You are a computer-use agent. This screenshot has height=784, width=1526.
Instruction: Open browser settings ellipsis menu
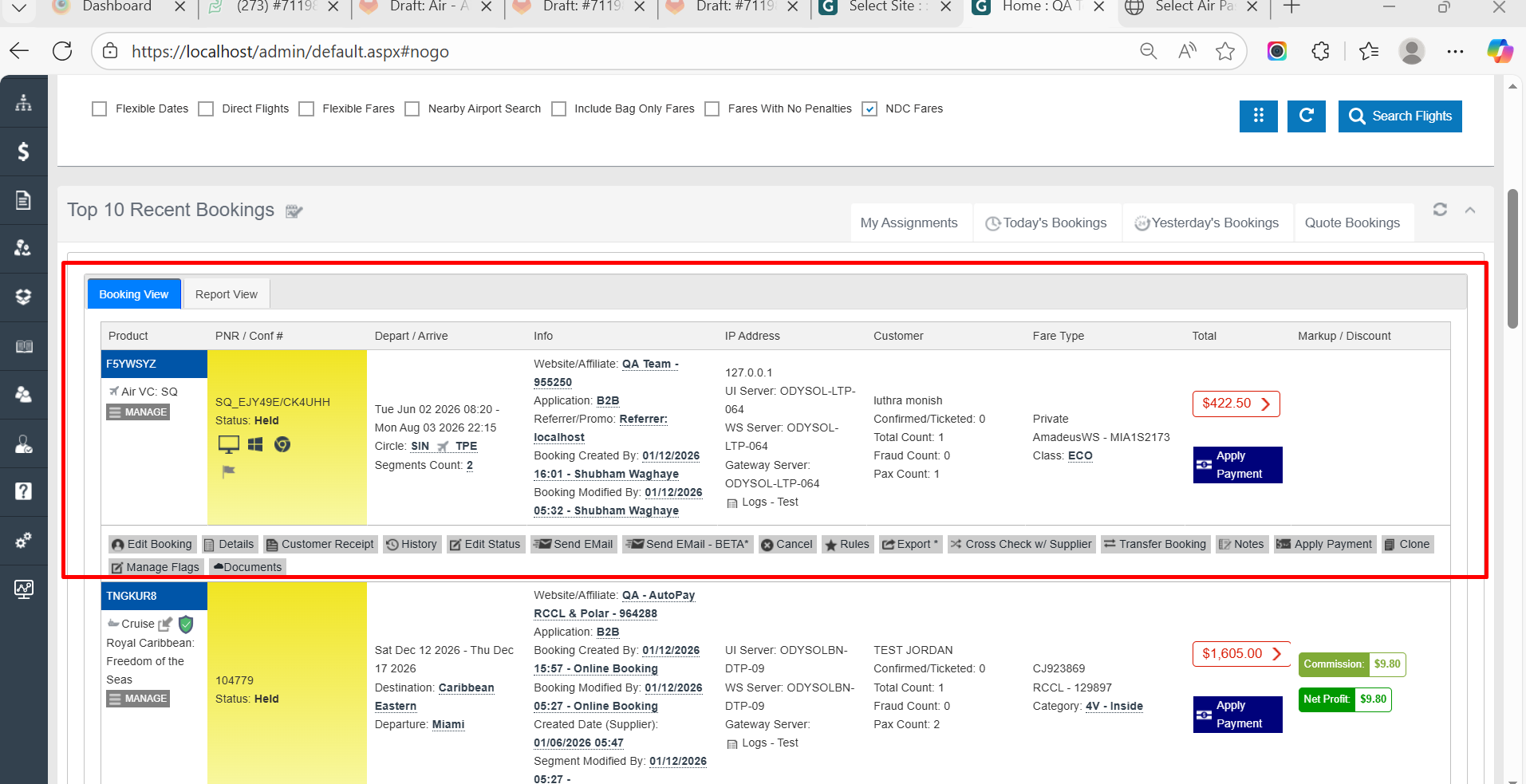click(1455, 51)
